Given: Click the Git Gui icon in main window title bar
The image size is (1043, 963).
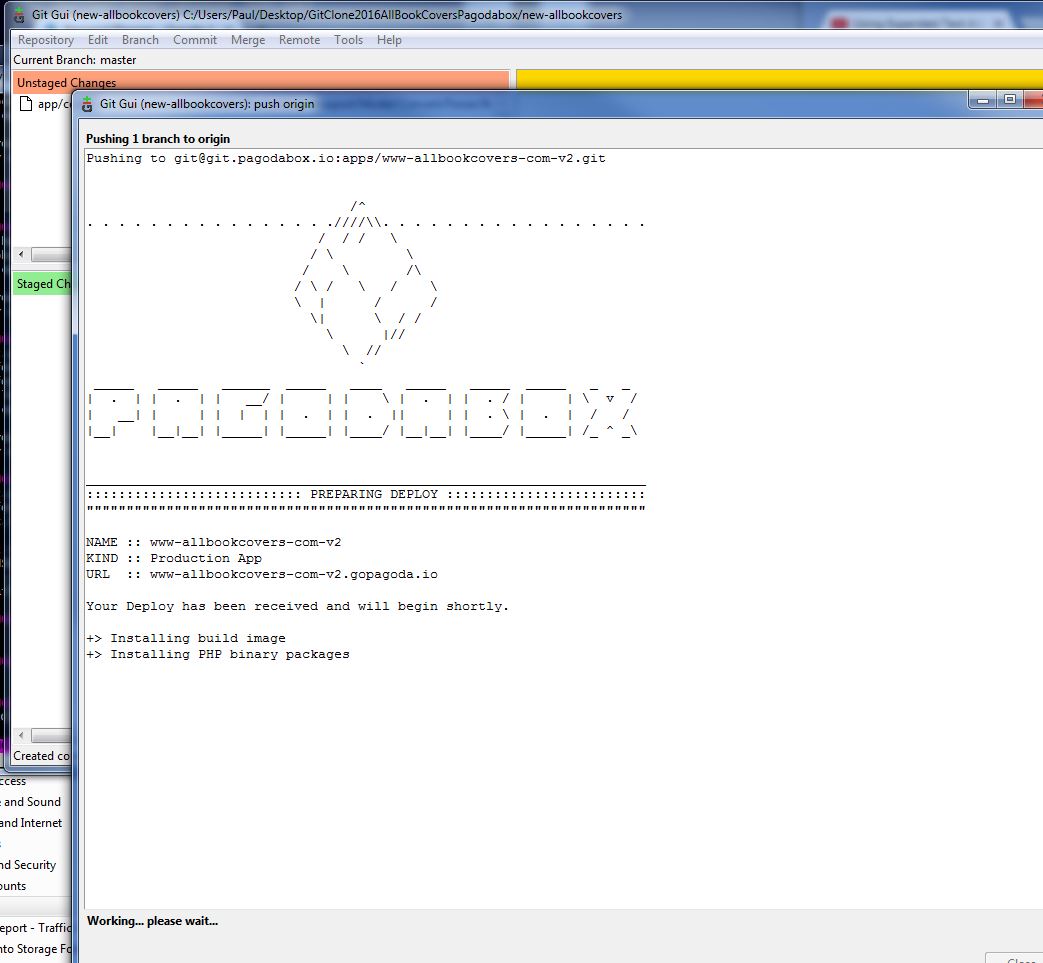Looking at the screenshot, I should click(x=19, y=15).
